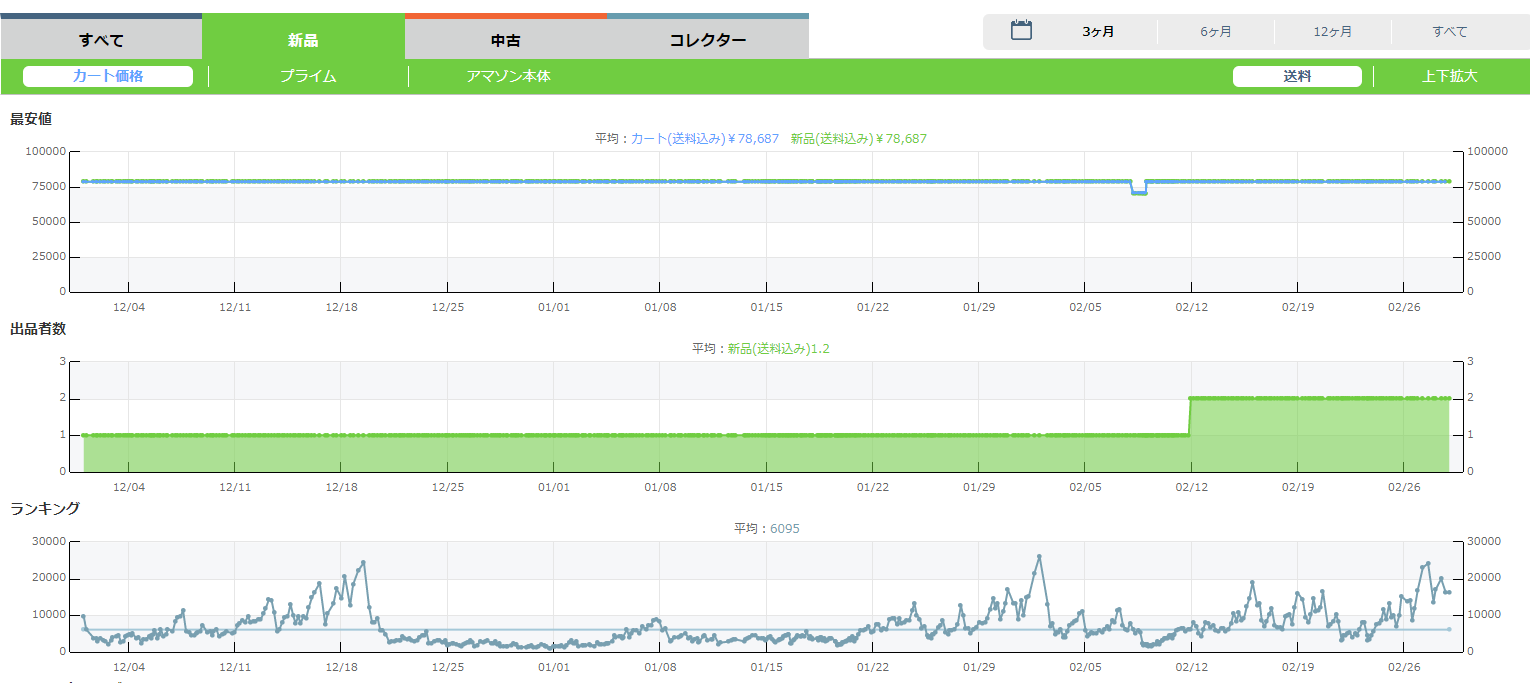Change period to 6ヶ月

coord(1215,32)
